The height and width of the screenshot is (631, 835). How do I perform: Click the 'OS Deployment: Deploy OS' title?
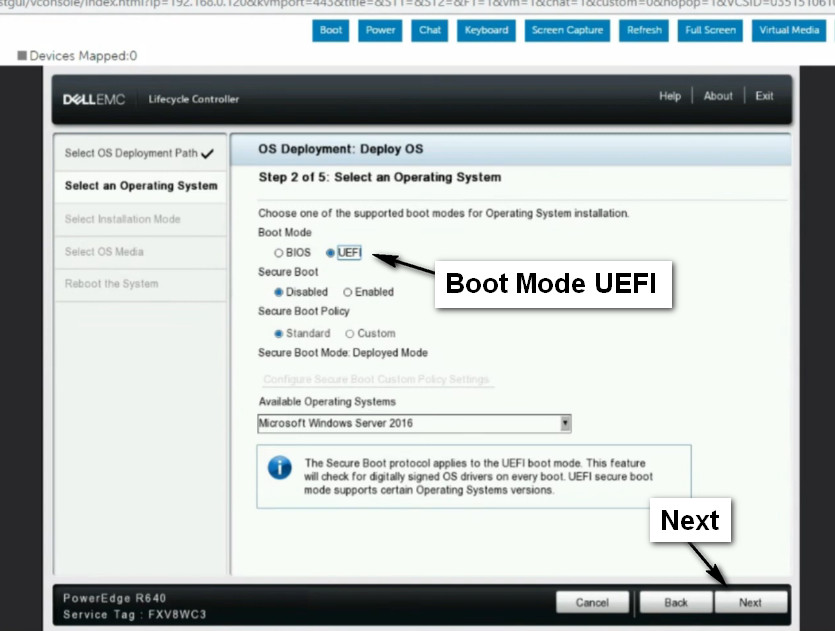pos(341,149)
